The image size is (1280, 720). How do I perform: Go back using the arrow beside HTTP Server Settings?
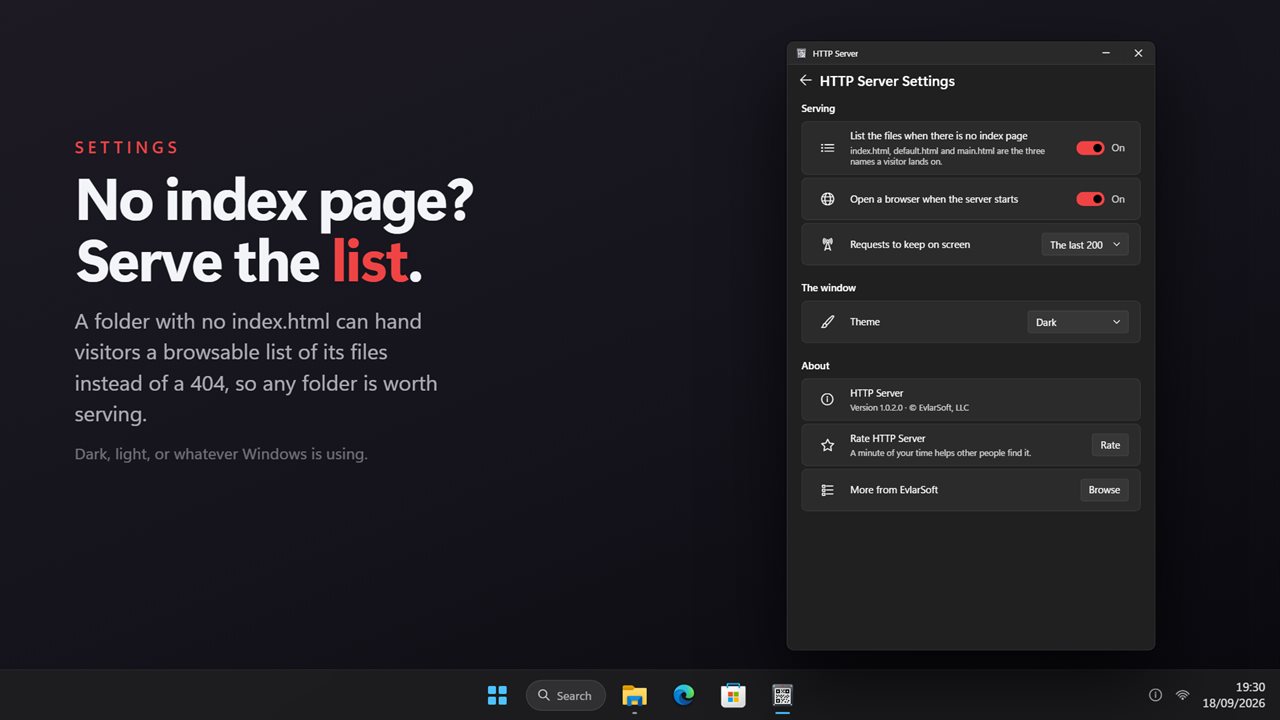point(806,80)
